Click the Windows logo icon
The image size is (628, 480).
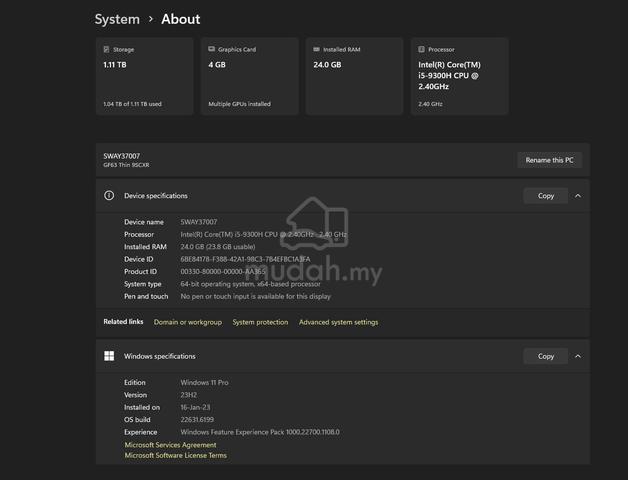pyautogui.click(x=109, y=356)
